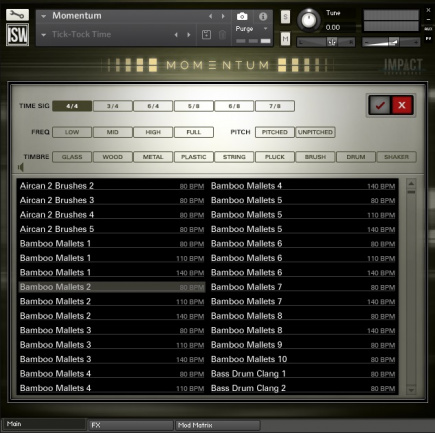Screen dimensions: 435x433
Task: Select Bamboo Mallets 6 at 110 BPM
Action: click(303, 258)
